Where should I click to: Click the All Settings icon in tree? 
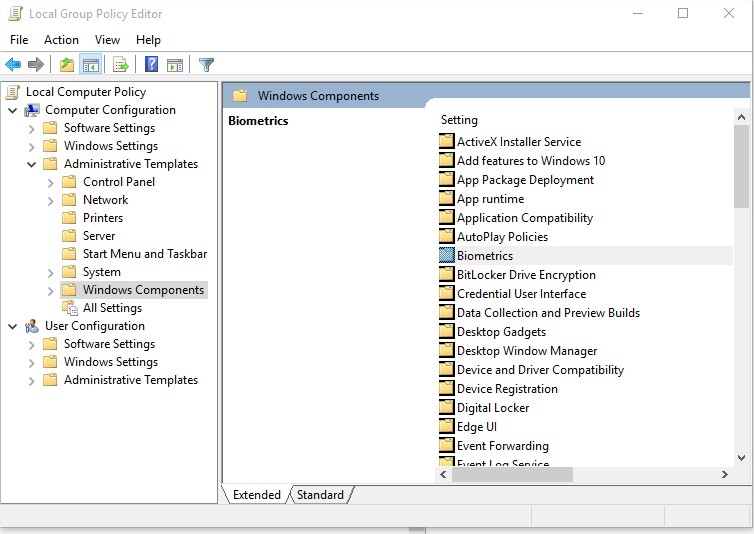point(70,308)
